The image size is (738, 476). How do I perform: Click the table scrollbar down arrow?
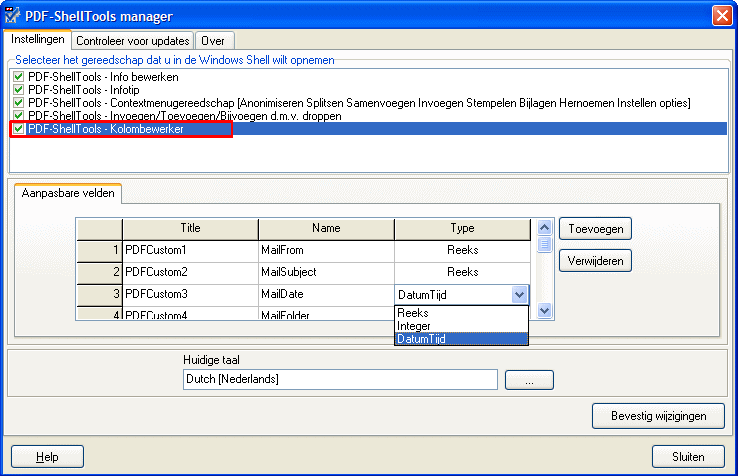tap(545, 311)
